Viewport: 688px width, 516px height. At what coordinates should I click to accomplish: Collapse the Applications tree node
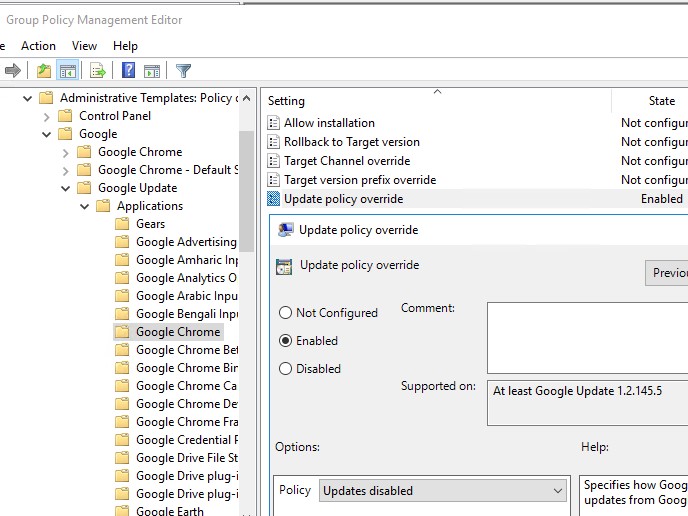click(84, 206)
